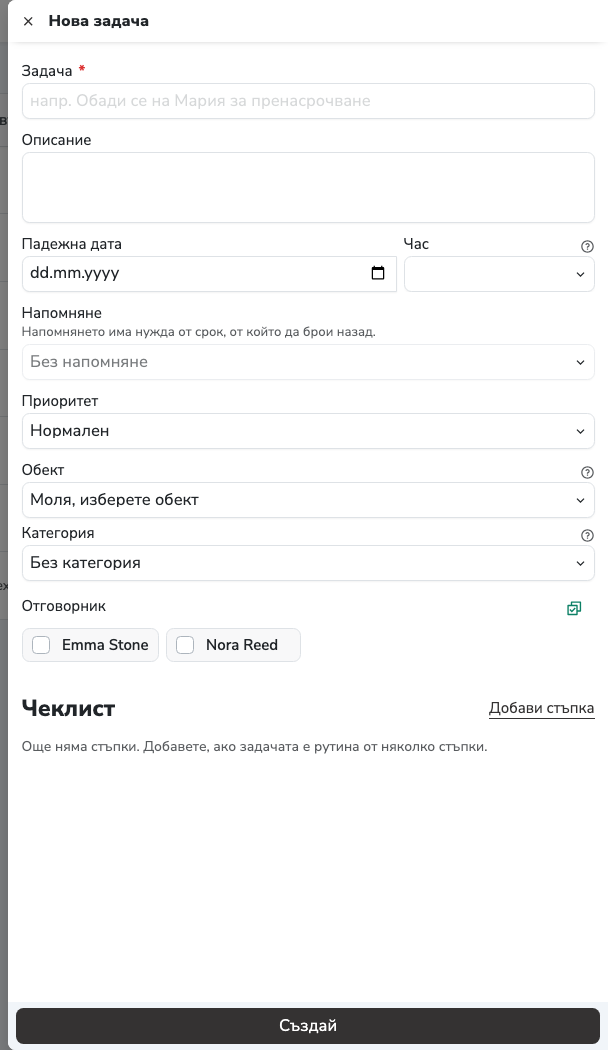Focus the Задача title input field
Viewport: 608px width, 1050px height.
308,101
